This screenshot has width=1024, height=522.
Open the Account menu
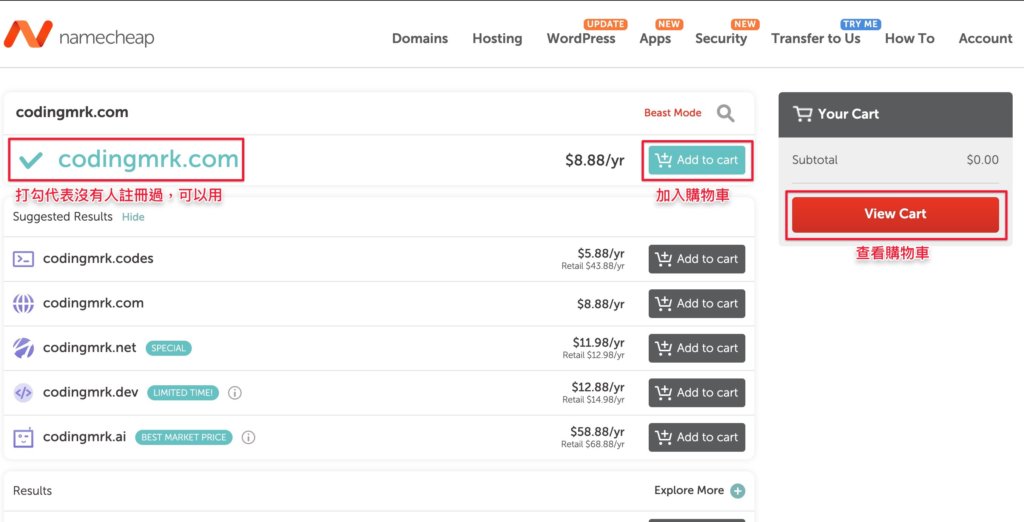(985, 39)
